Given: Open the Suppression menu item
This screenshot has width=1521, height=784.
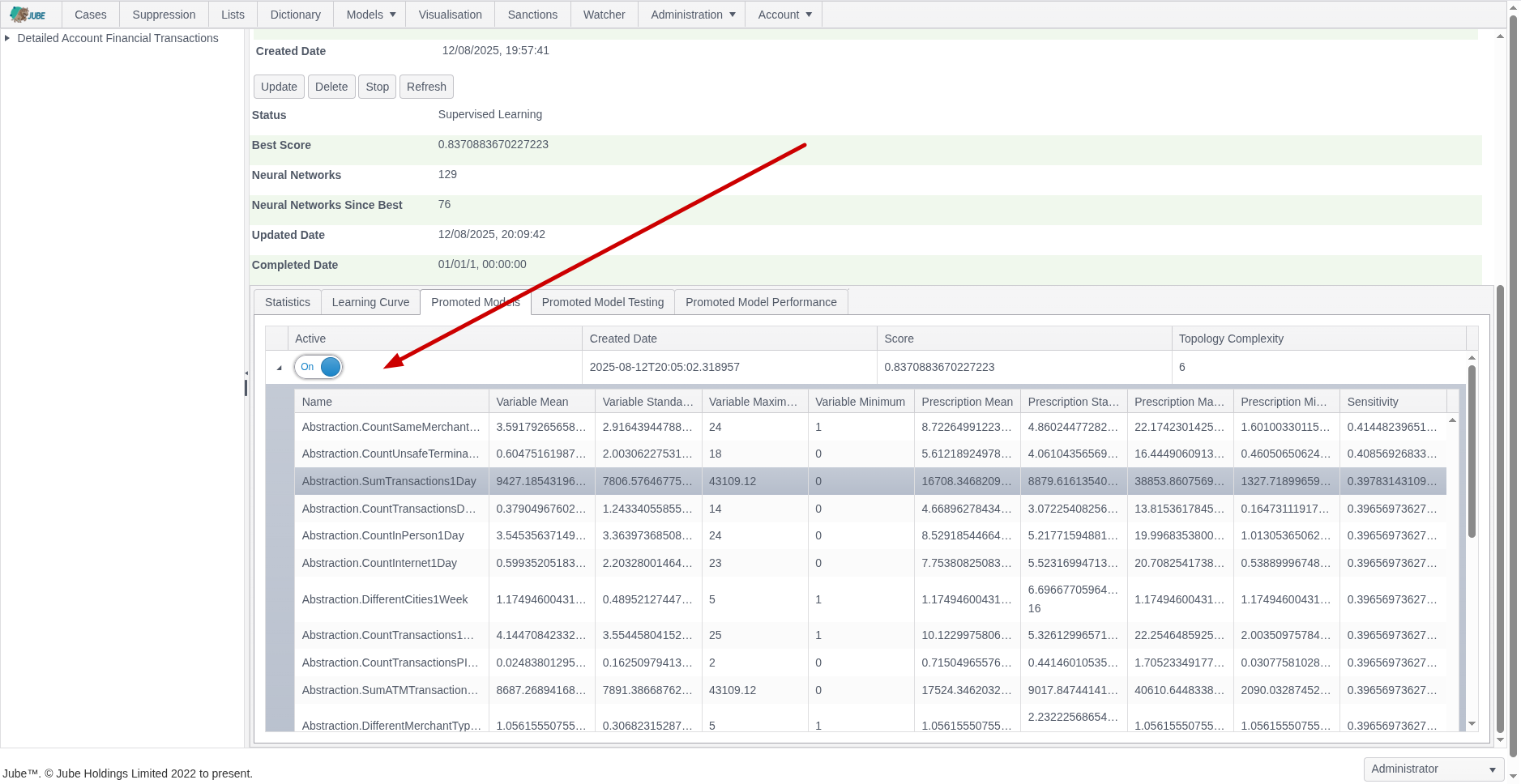Looking at the screenshot, I should click(x=164, y=15).
